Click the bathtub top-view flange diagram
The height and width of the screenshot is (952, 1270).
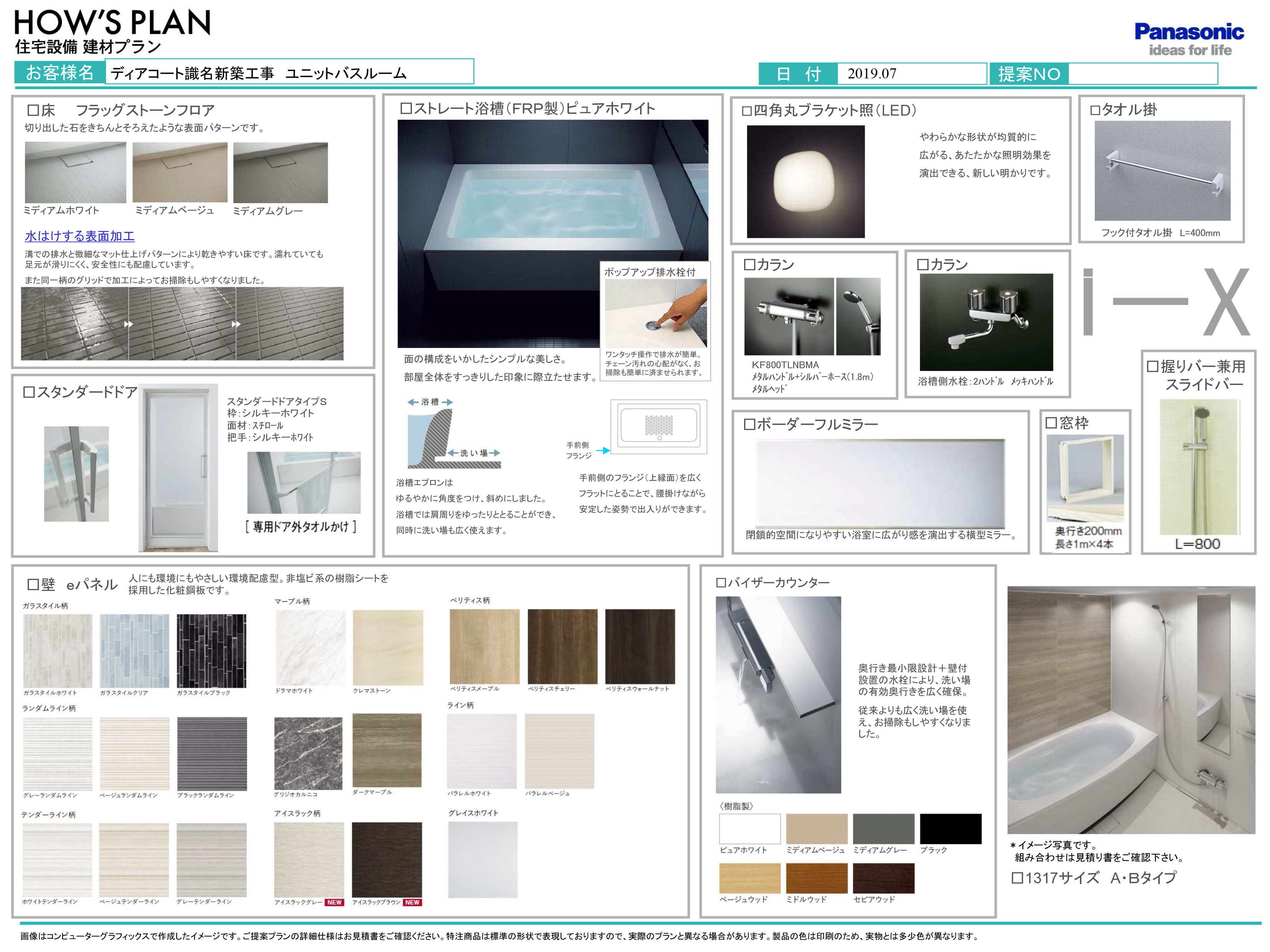coord(658,426)
